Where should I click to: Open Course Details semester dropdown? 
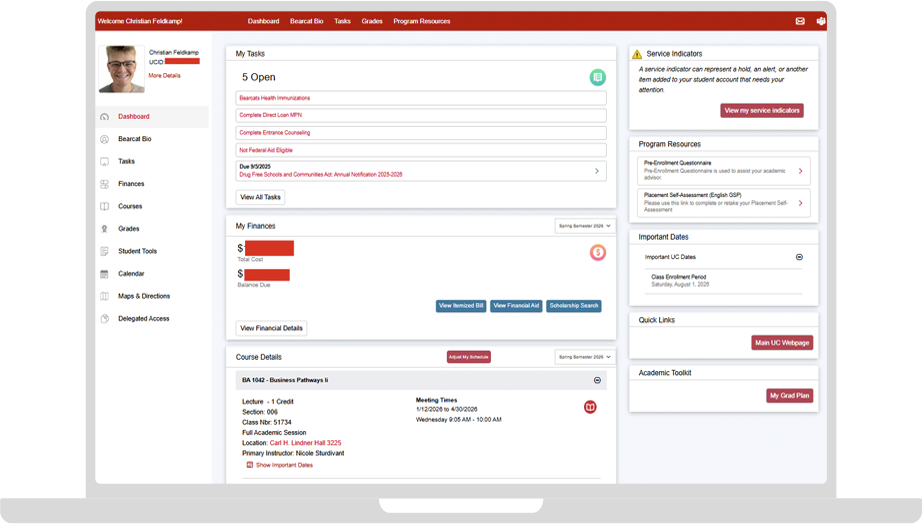click(x=585, y=357)
